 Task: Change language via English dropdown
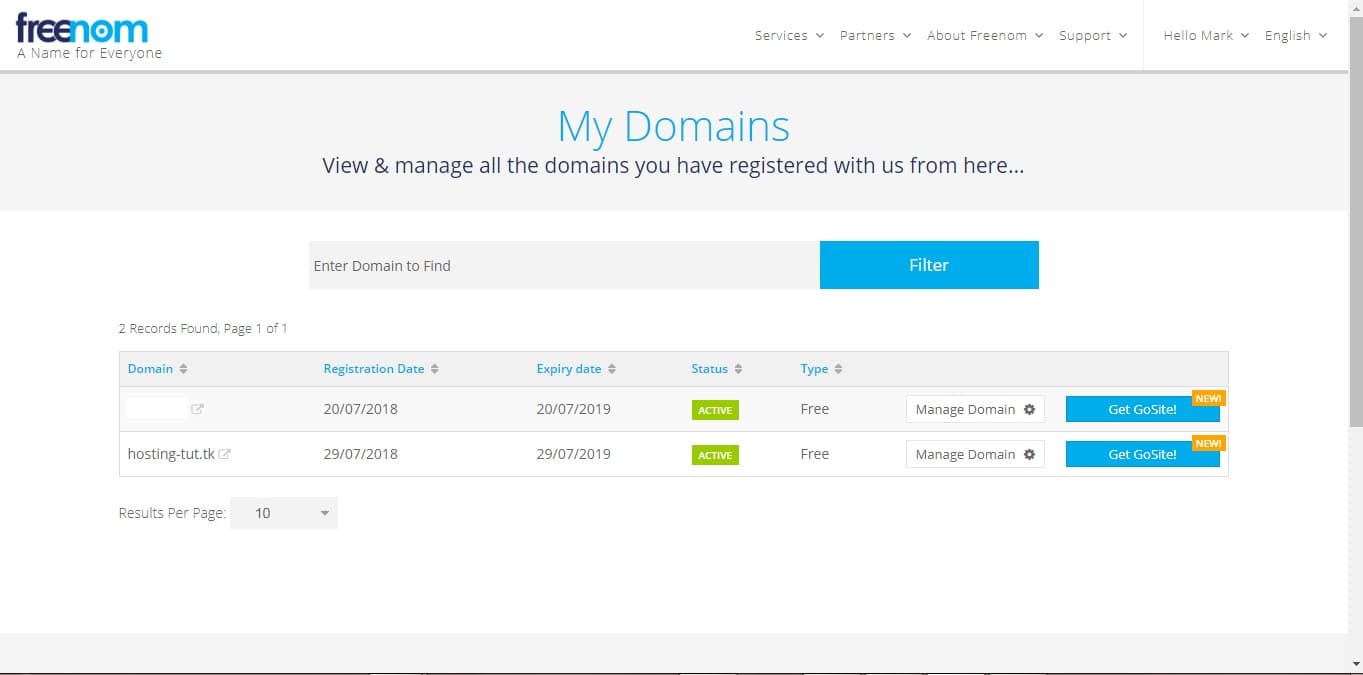(x=1296, y=35)
